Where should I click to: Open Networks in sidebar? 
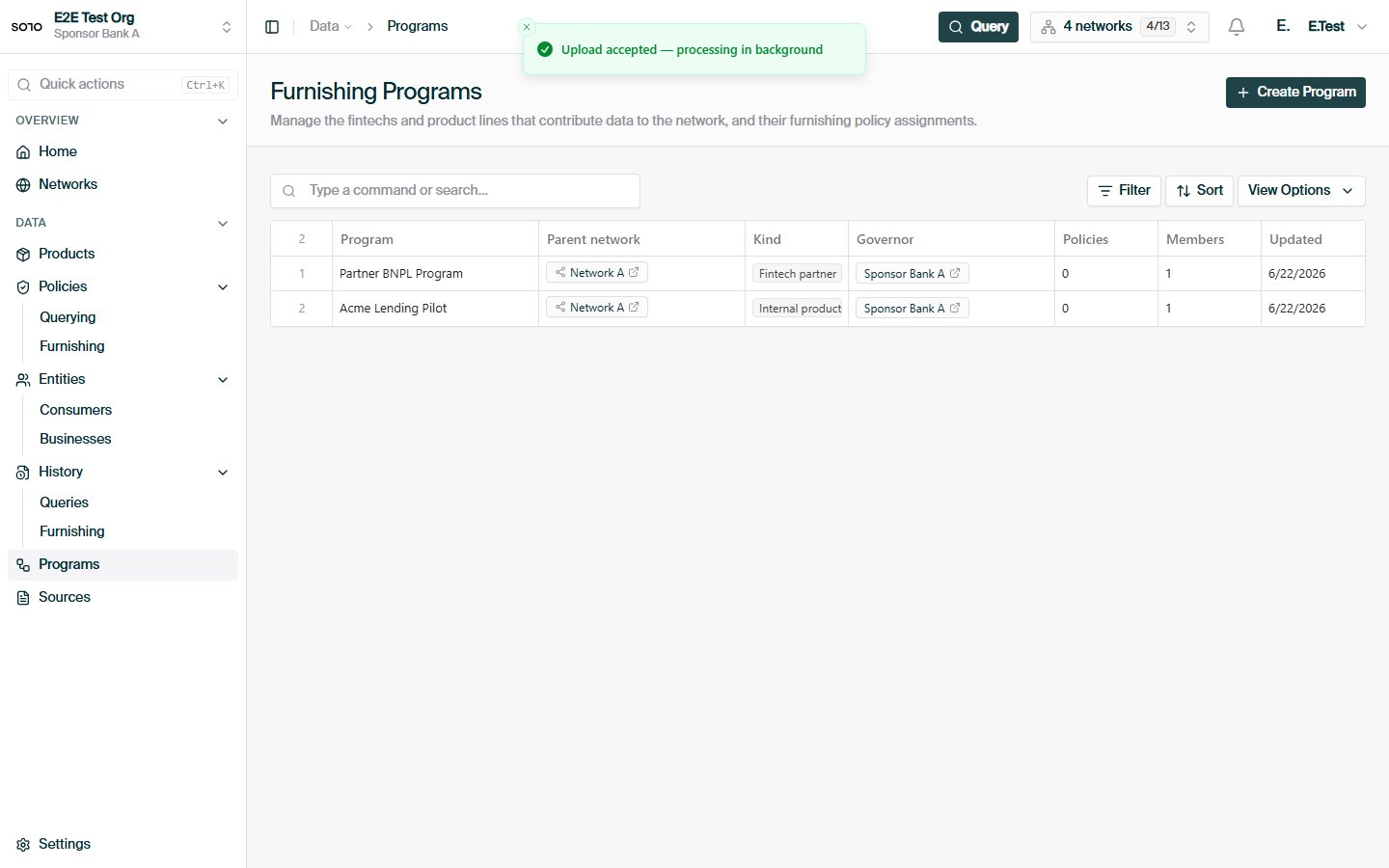pos(123,184)
